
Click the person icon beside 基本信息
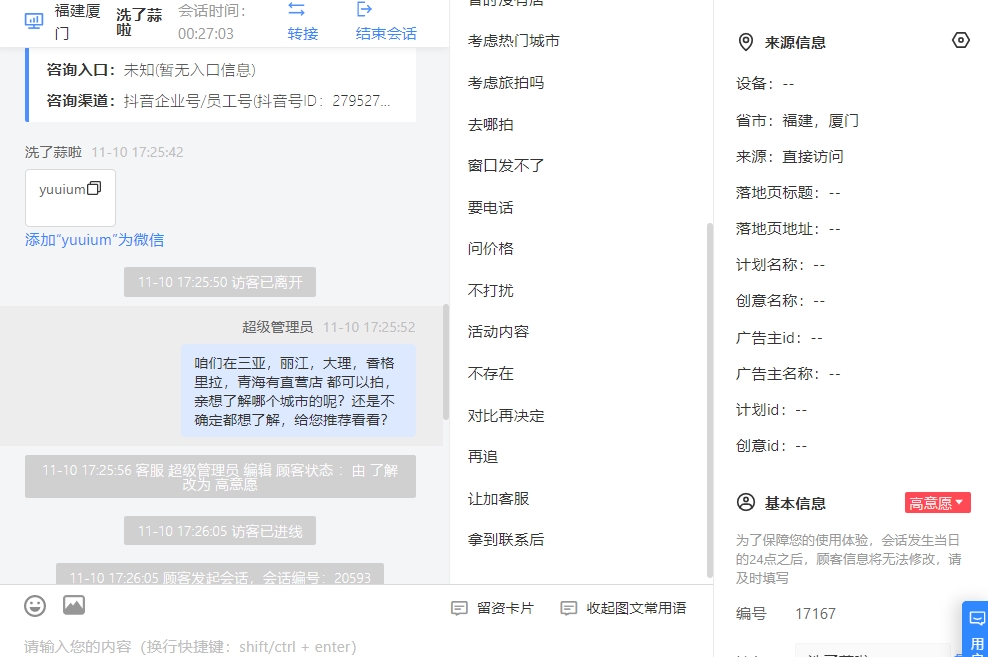coord(746,503)
